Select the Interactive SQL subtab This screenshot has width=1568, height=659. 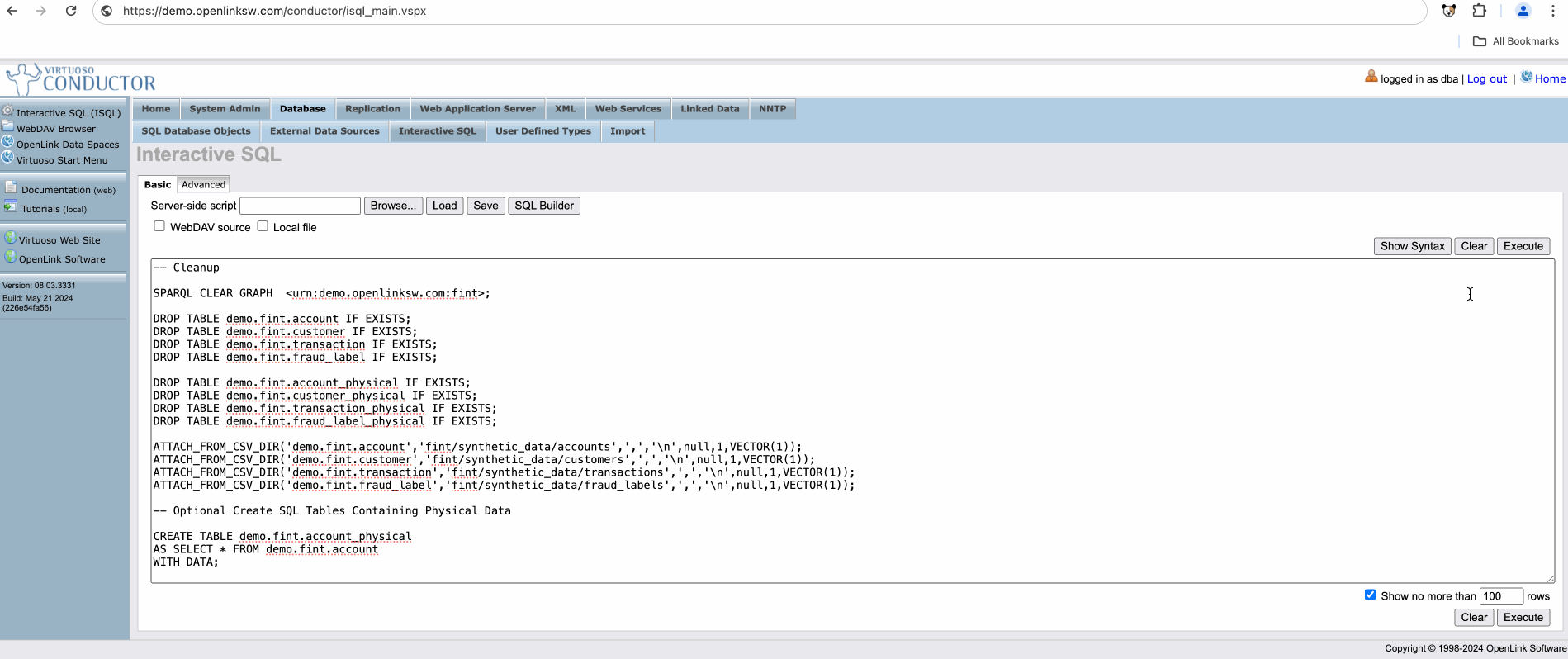(438, 131)
